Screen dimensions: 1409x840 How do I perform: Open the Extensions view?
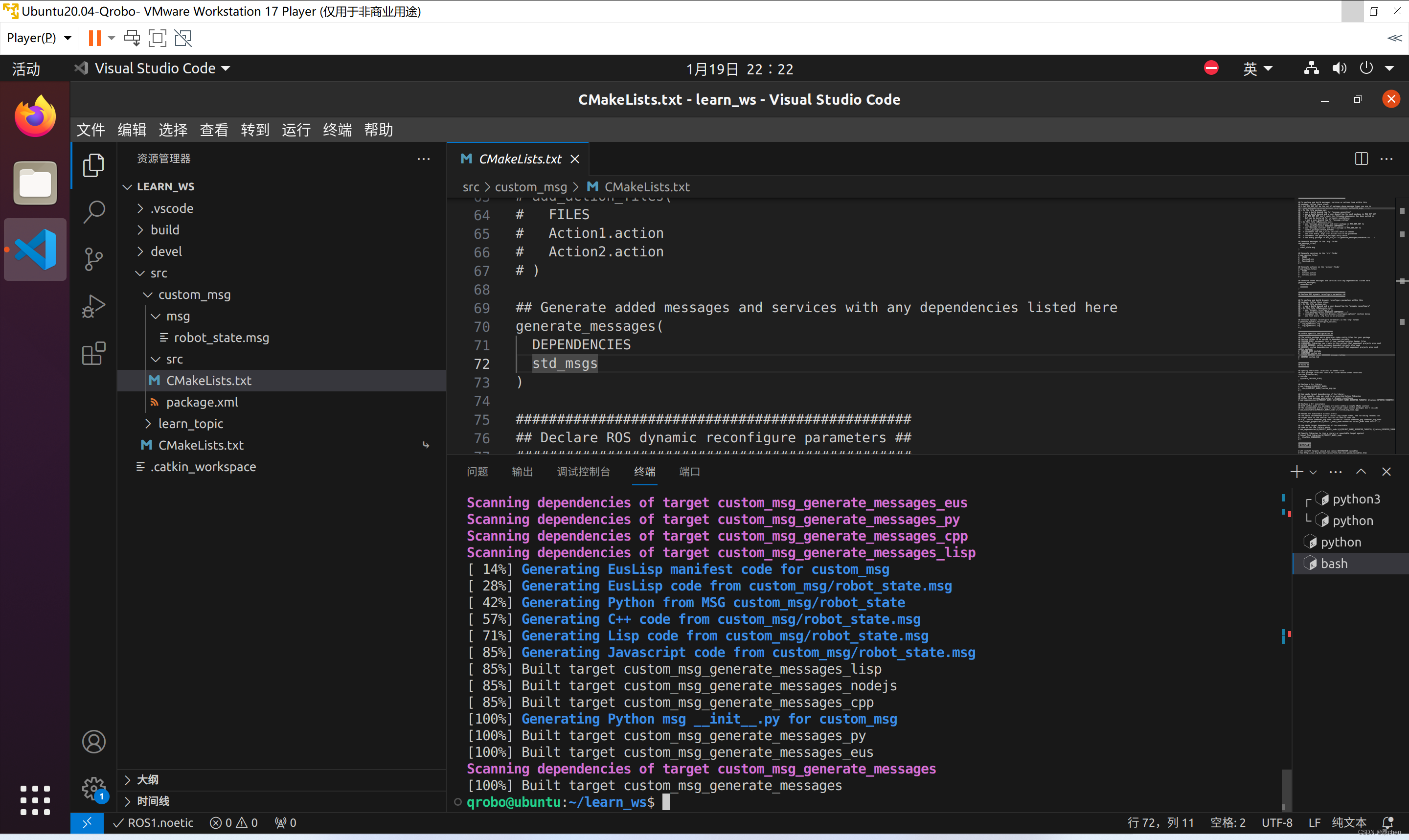(x=93, y=353)
